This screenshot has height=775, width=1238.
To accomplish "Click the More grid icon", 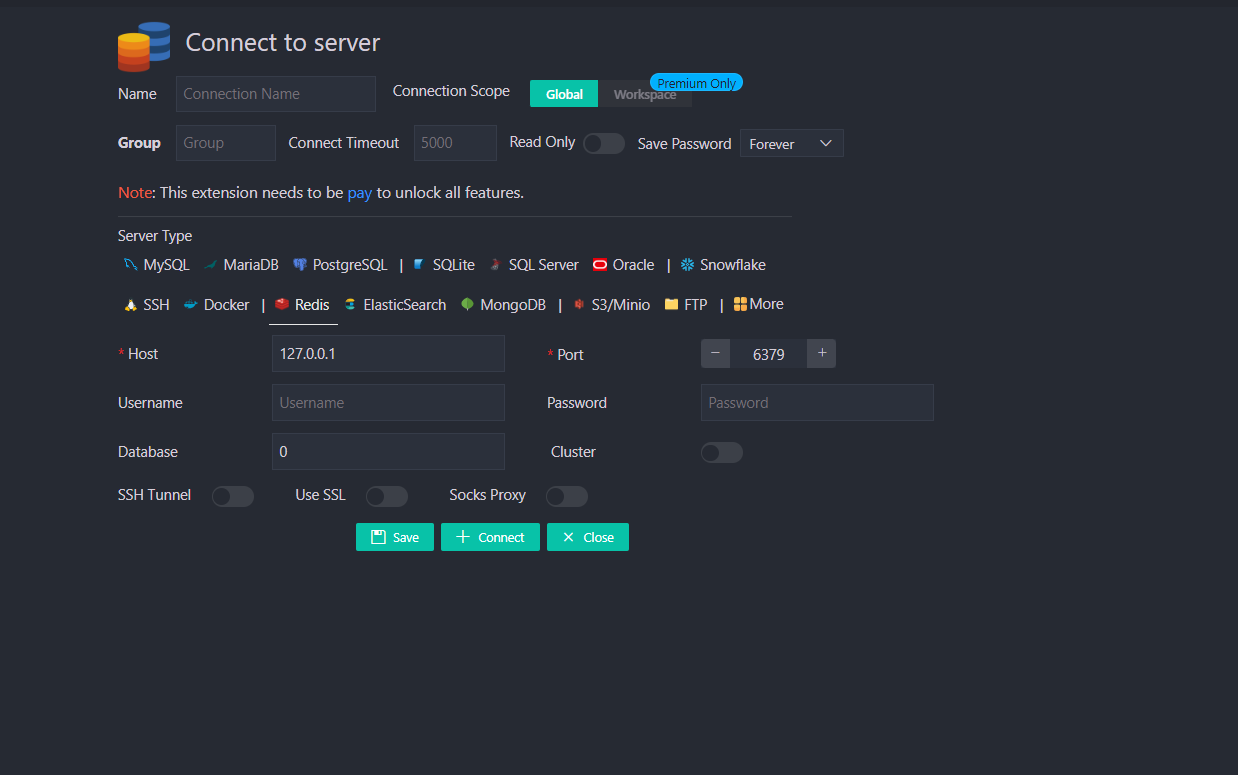I will 740,304.
